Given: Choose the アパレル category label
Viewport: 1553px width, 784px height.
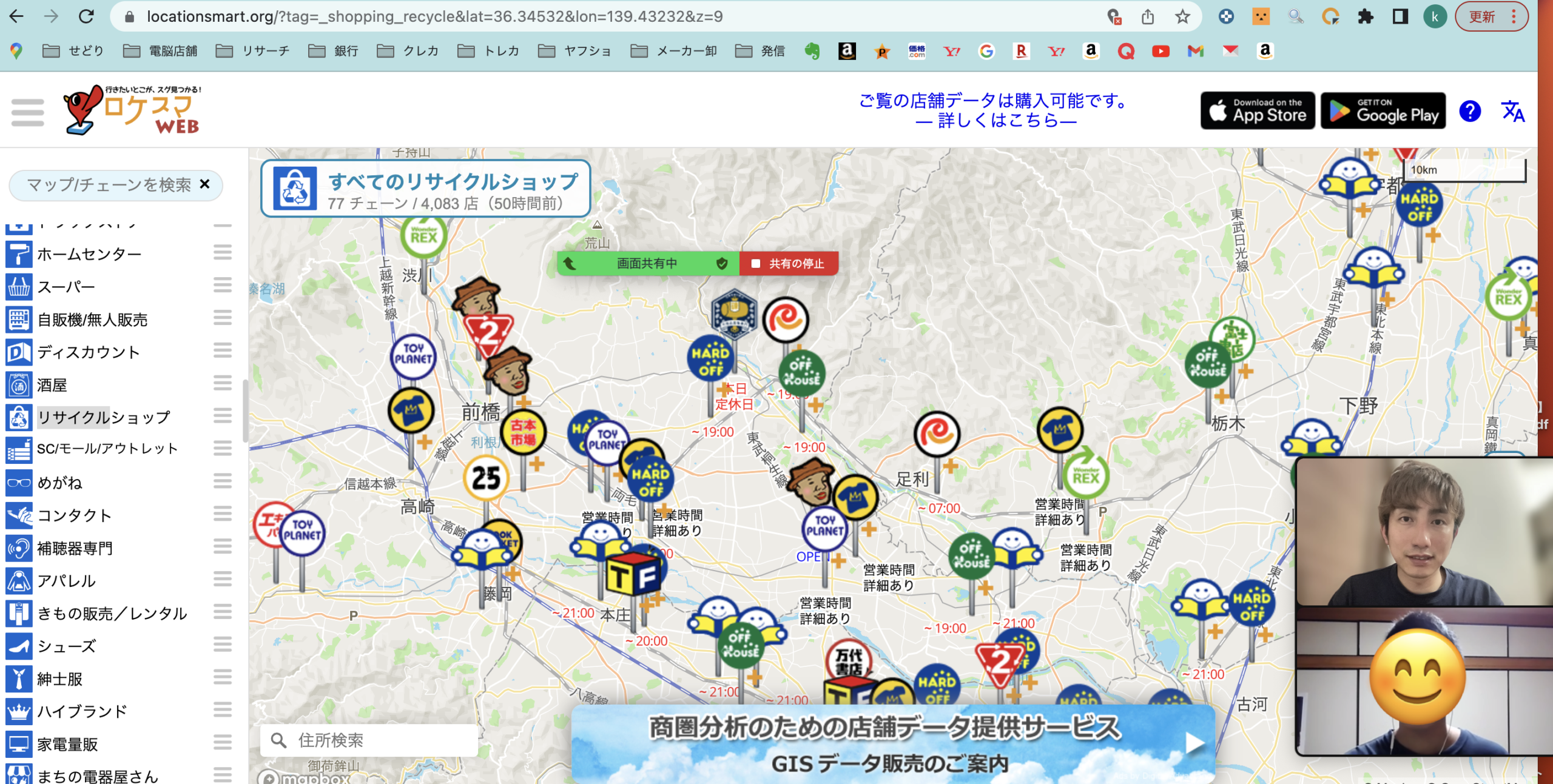Looking at the screenshot, I should click(67, 581).
